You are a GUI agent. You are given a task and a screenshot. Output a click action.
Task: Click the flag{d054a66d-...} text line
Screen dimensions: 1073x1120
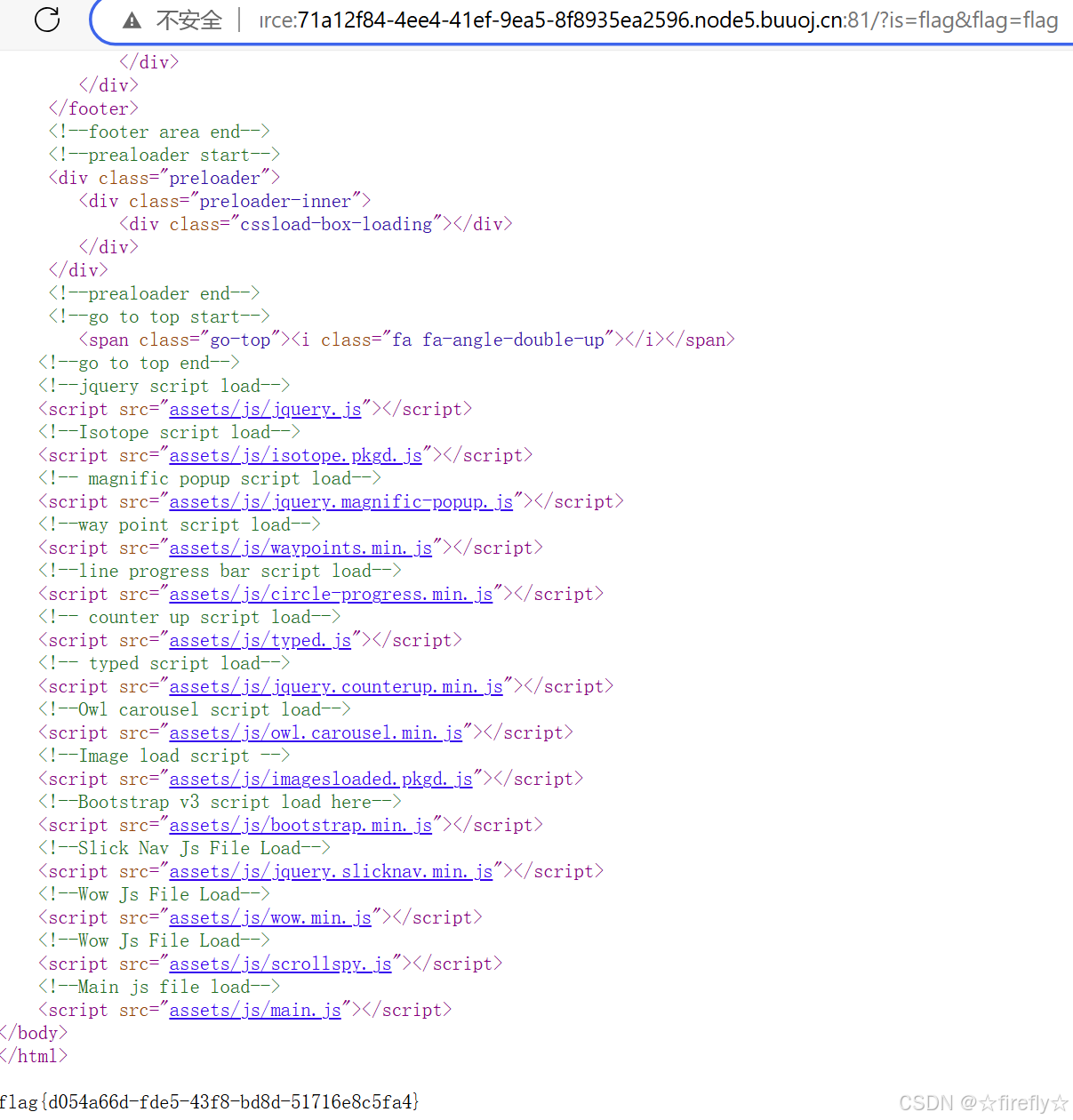point(209,1102)
